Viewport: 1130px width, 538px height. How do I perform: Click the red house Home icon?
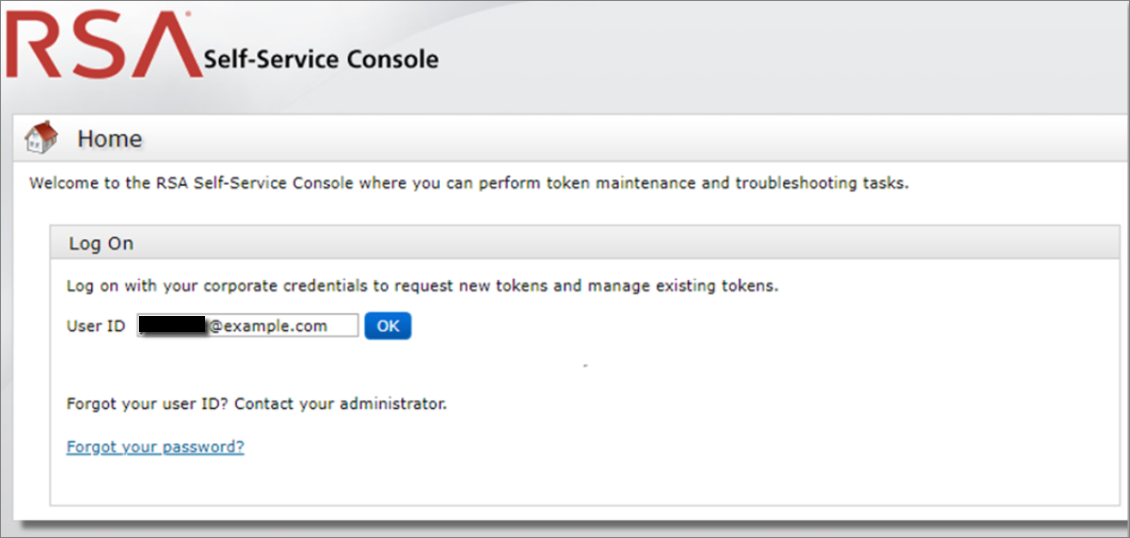click(41, 137)
